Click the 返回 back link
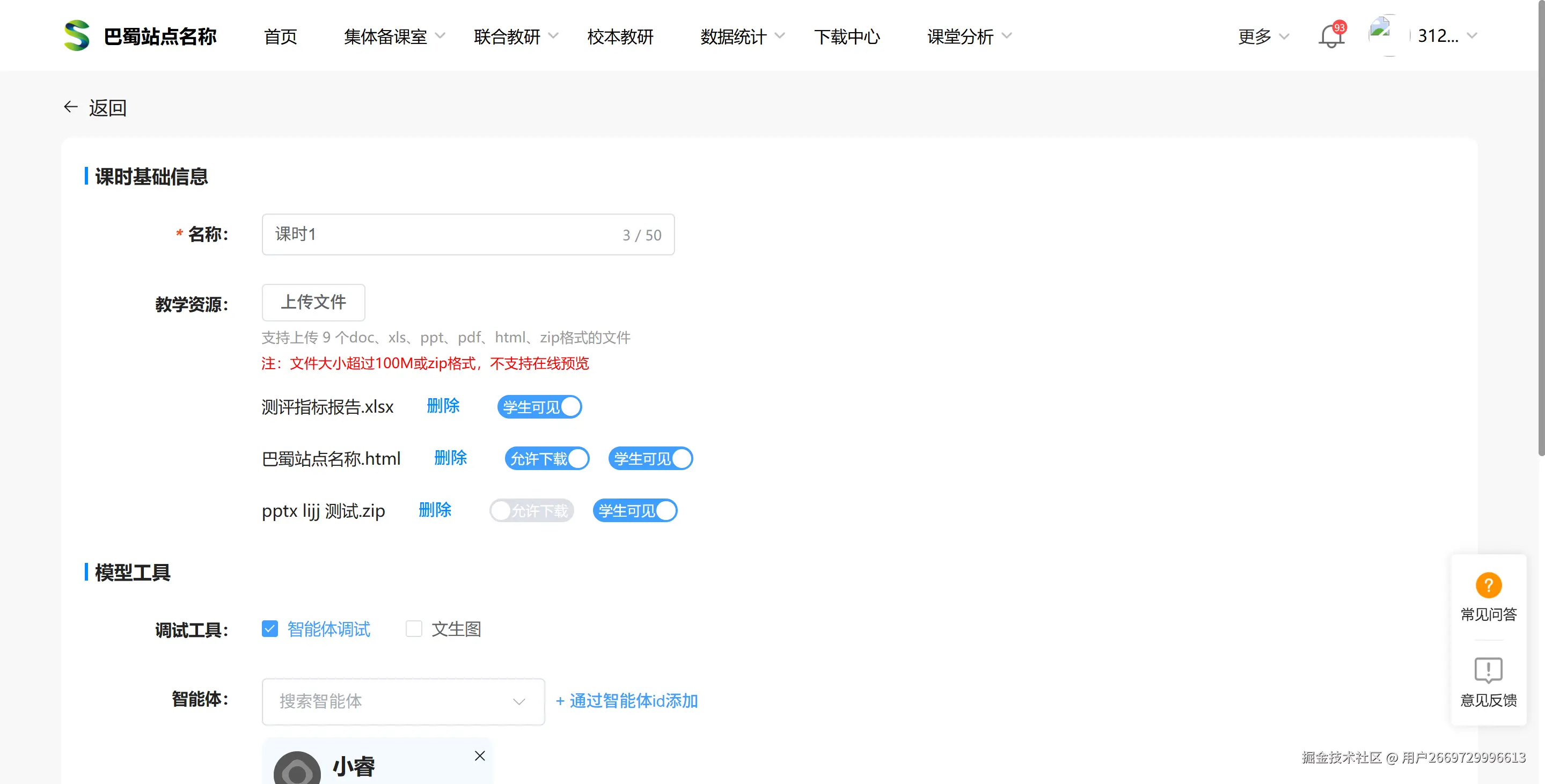Viewport: 1545px width, 784px height. click(x=107, y=107)
